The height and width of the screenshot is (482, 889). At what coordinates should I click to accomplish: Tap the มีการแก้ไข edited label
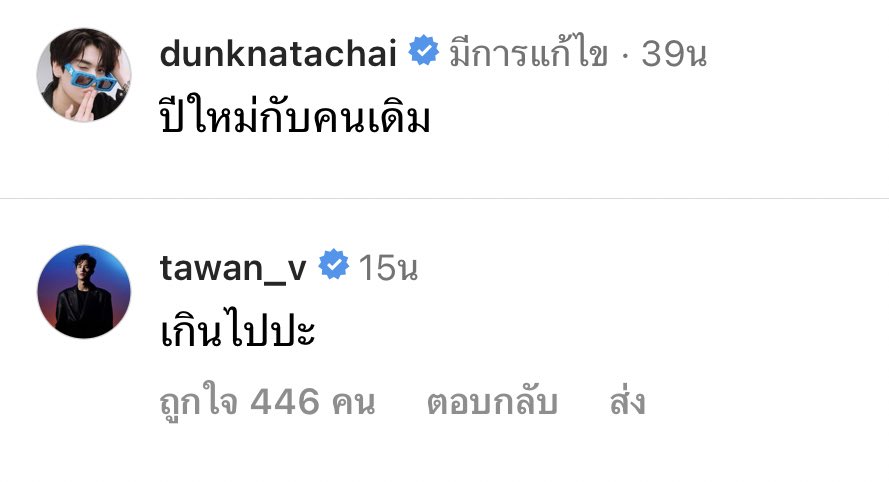point(528,53)
